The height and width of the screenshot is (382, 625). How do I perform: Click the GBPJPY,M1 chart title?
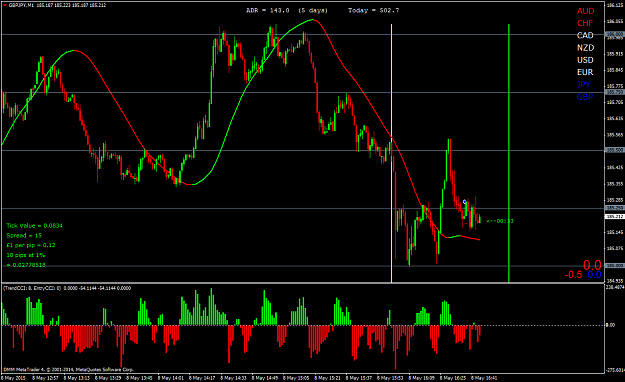coord(20,5)
